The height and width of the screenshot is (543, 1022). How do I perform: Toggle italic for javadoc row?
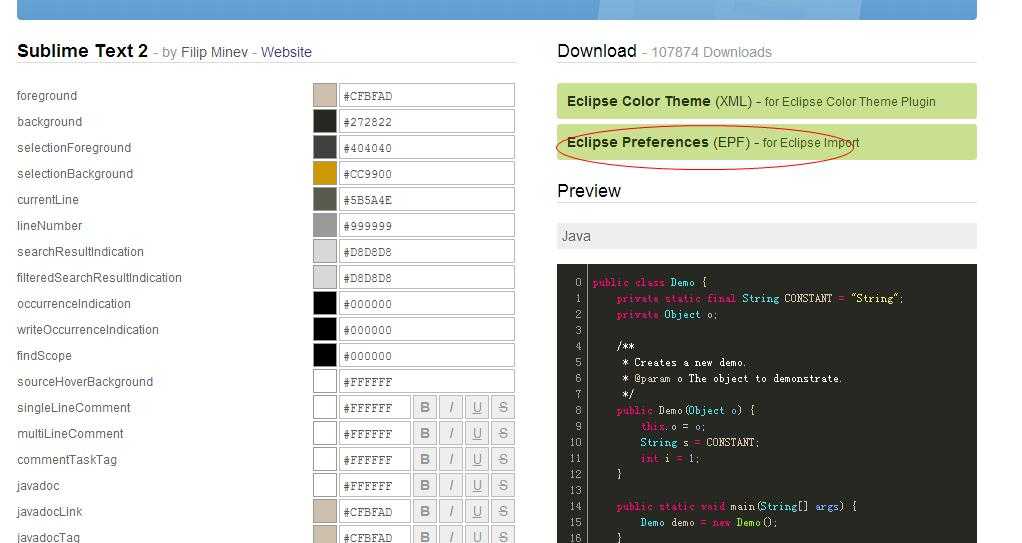[450, 486]
